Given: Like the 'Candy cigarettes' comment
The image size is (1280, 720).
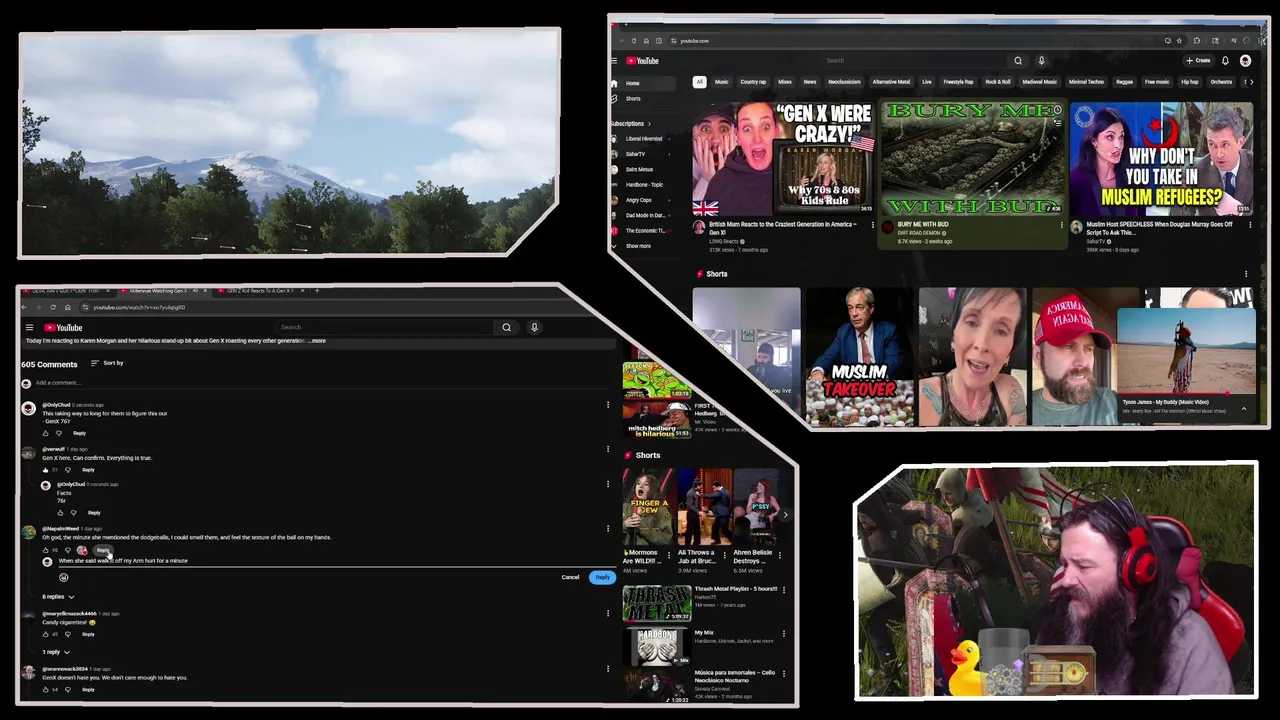Looking at the screenshot, I should (x=45, y=634).
